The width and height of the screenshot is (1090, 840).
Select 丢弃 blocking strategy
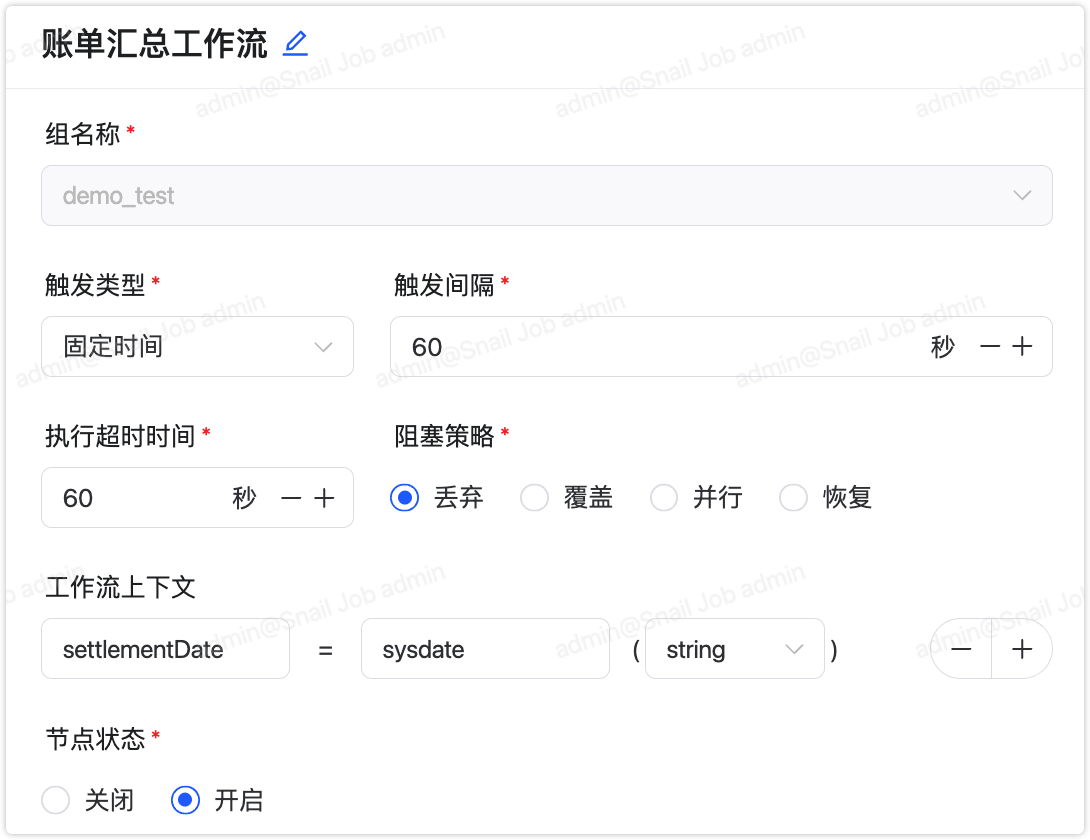pos(405,498)
